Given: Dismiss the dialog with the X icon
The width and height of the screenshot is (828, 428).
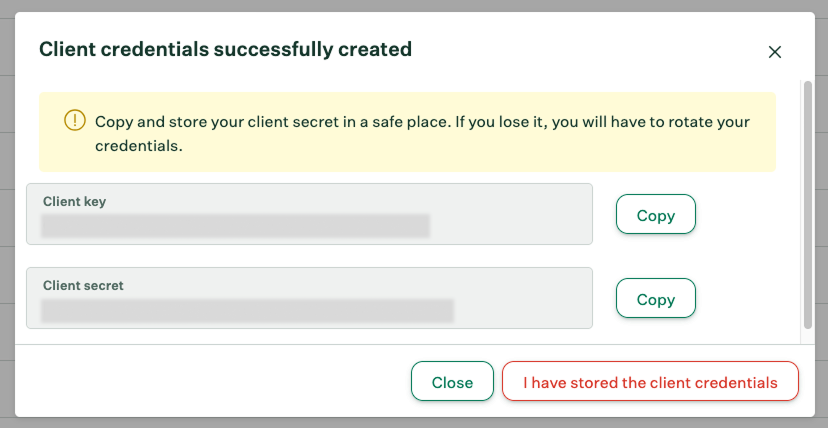Looking at the screenshot, I should pos(774,52).
